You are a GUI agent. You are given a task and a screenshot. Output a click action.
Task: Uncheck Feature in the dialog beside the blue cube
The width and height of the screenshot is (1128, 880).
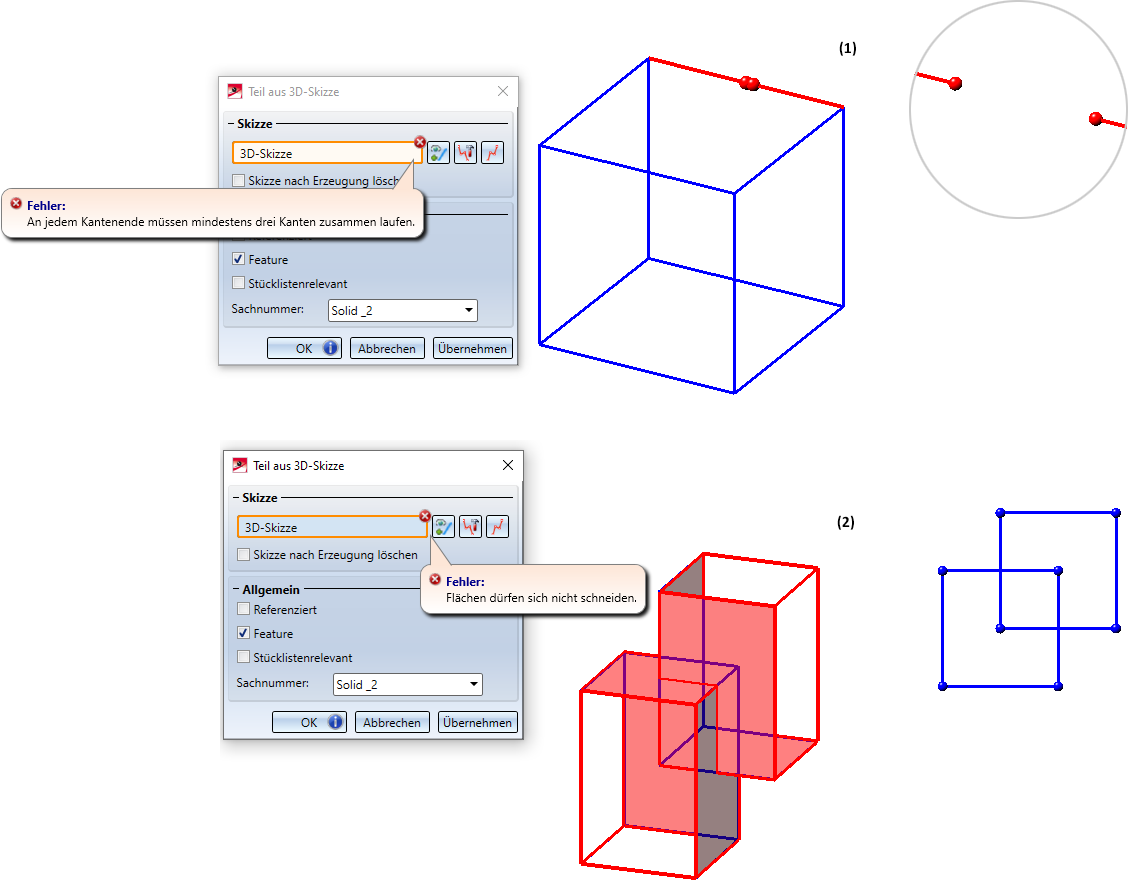(239, 259)
